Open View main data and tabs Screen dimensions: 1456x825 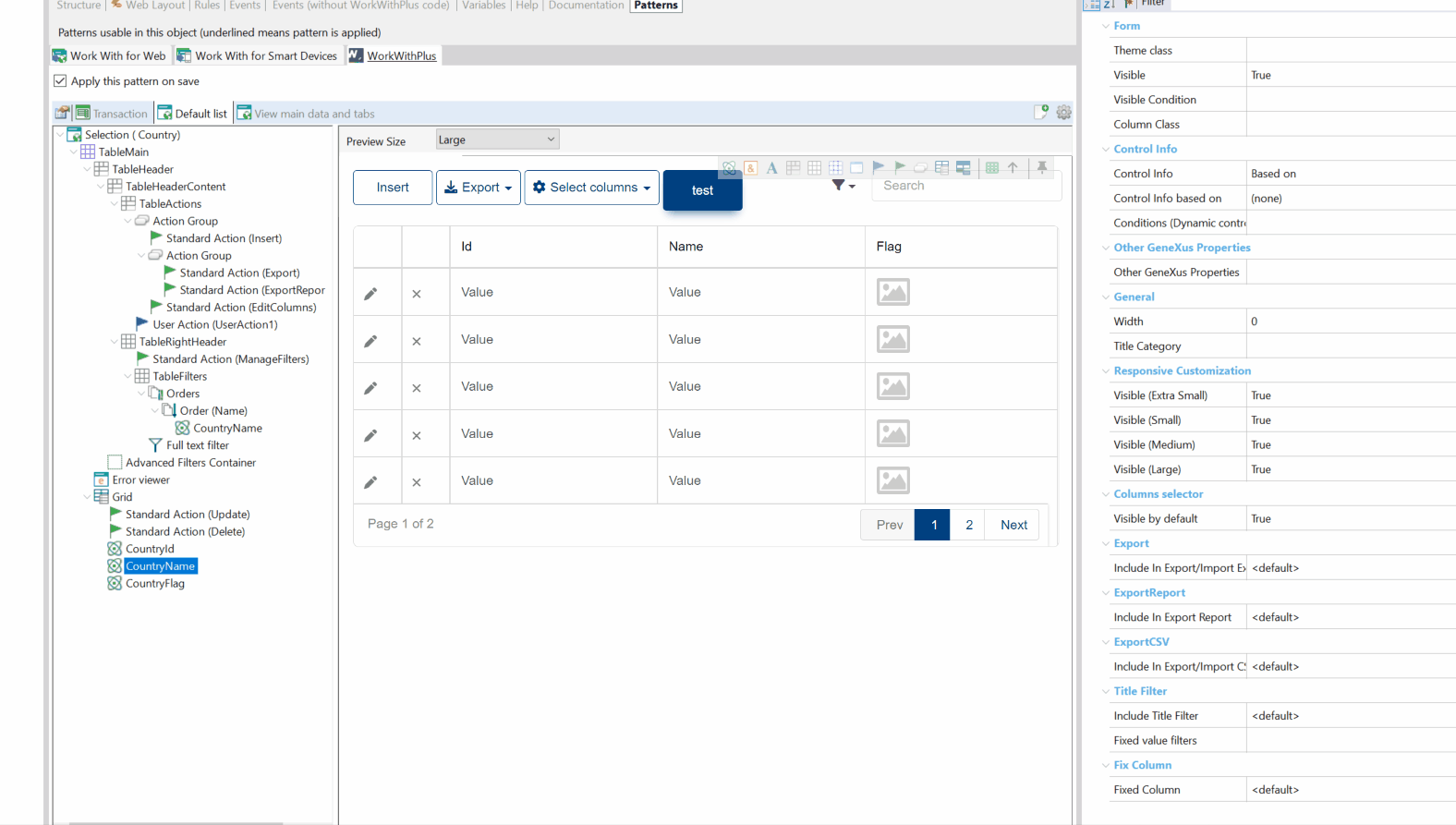306,114
